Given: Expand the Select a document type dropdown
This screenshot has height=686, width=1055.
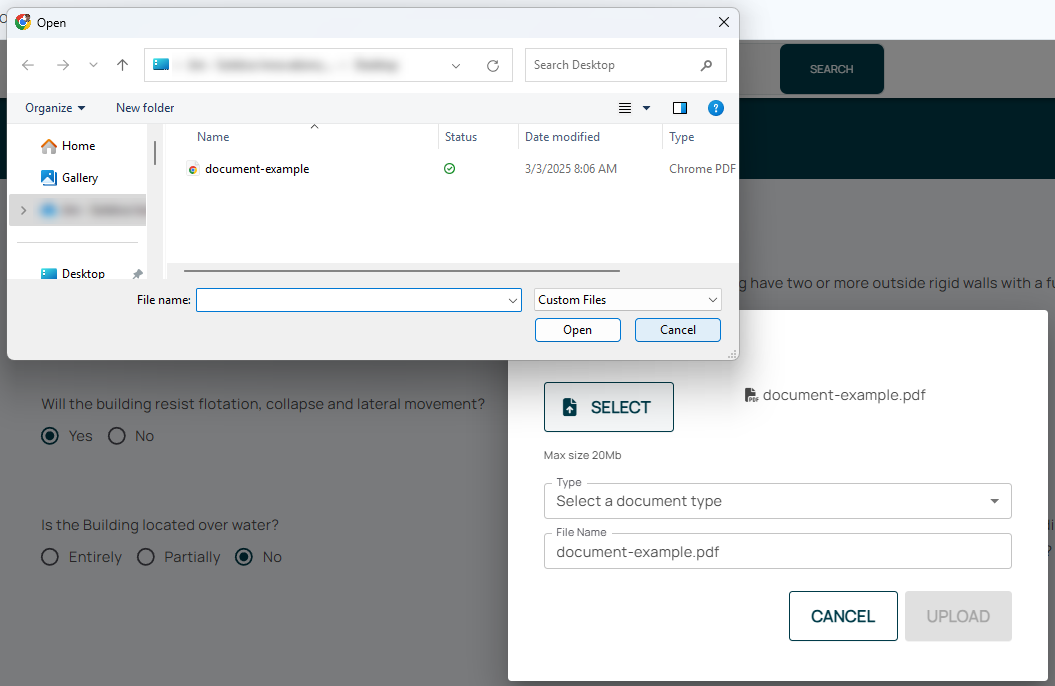Looking at the screenshot, I should click(777, 501).
